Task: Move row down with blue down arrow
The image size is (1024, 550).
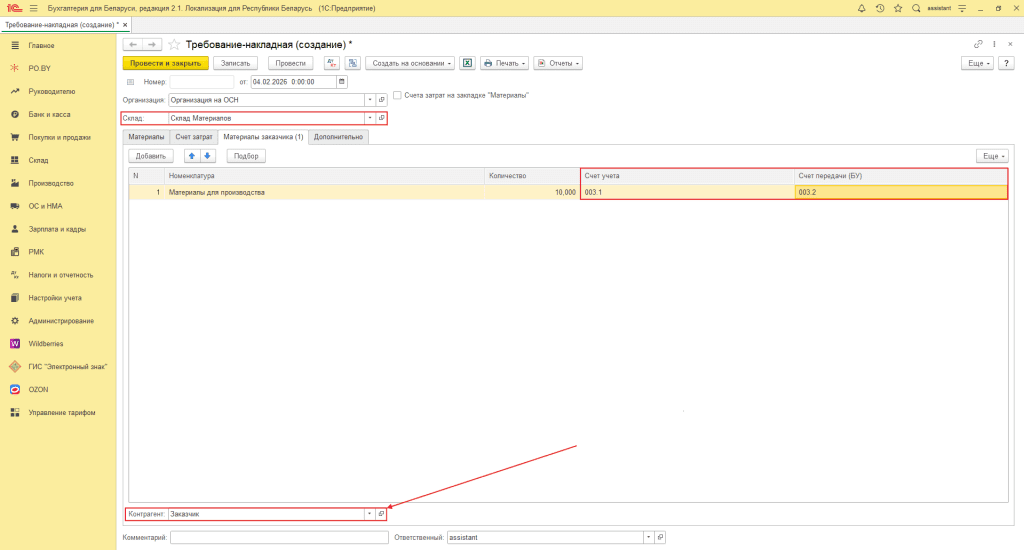Action: click(x=207, y=156)
